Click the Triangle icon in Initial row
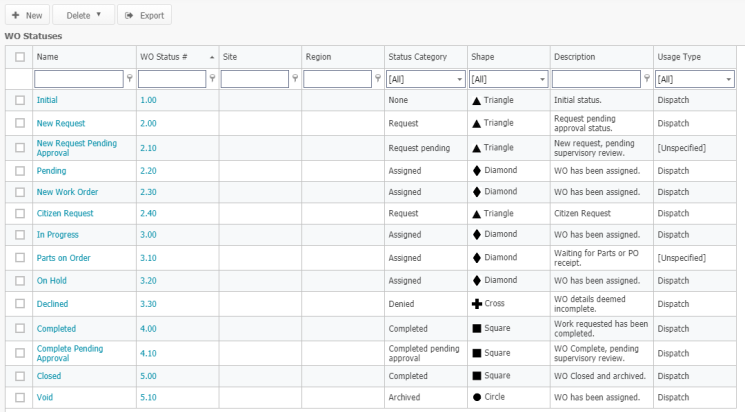Screen dimensions: 745x412 coord(477,101)
